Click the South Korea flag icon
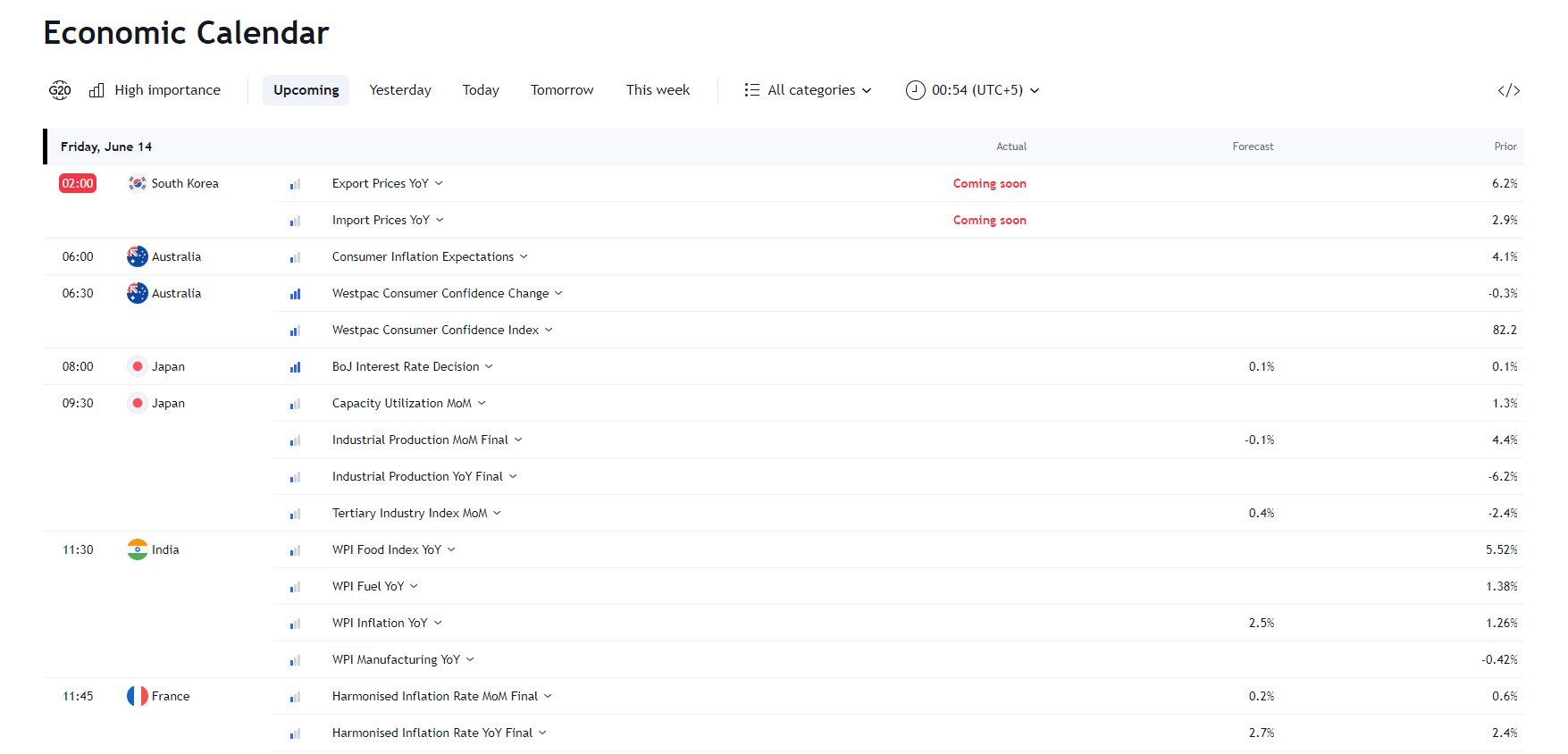The width and height of the screenshot is (1568, 754). [x=137, y=183]
